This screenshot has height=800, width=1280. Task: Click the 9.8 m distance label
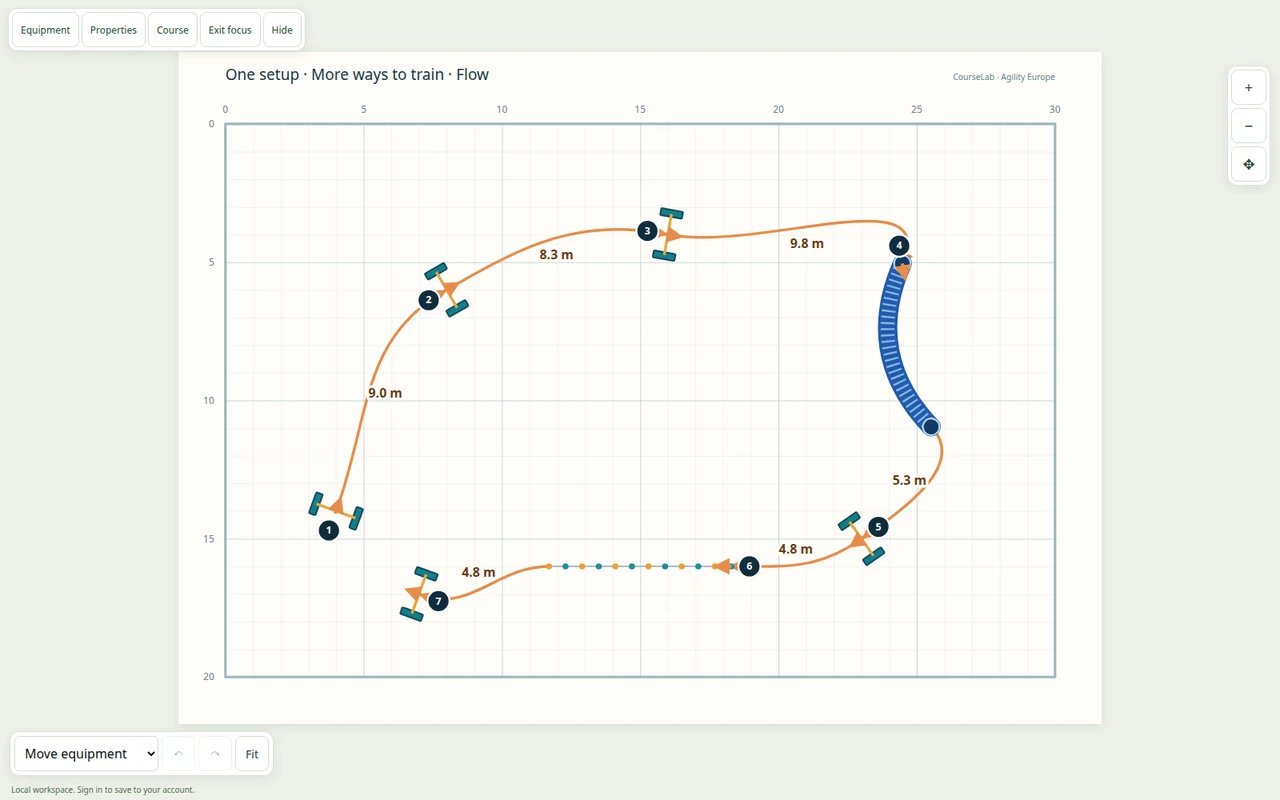coord(807,243)
